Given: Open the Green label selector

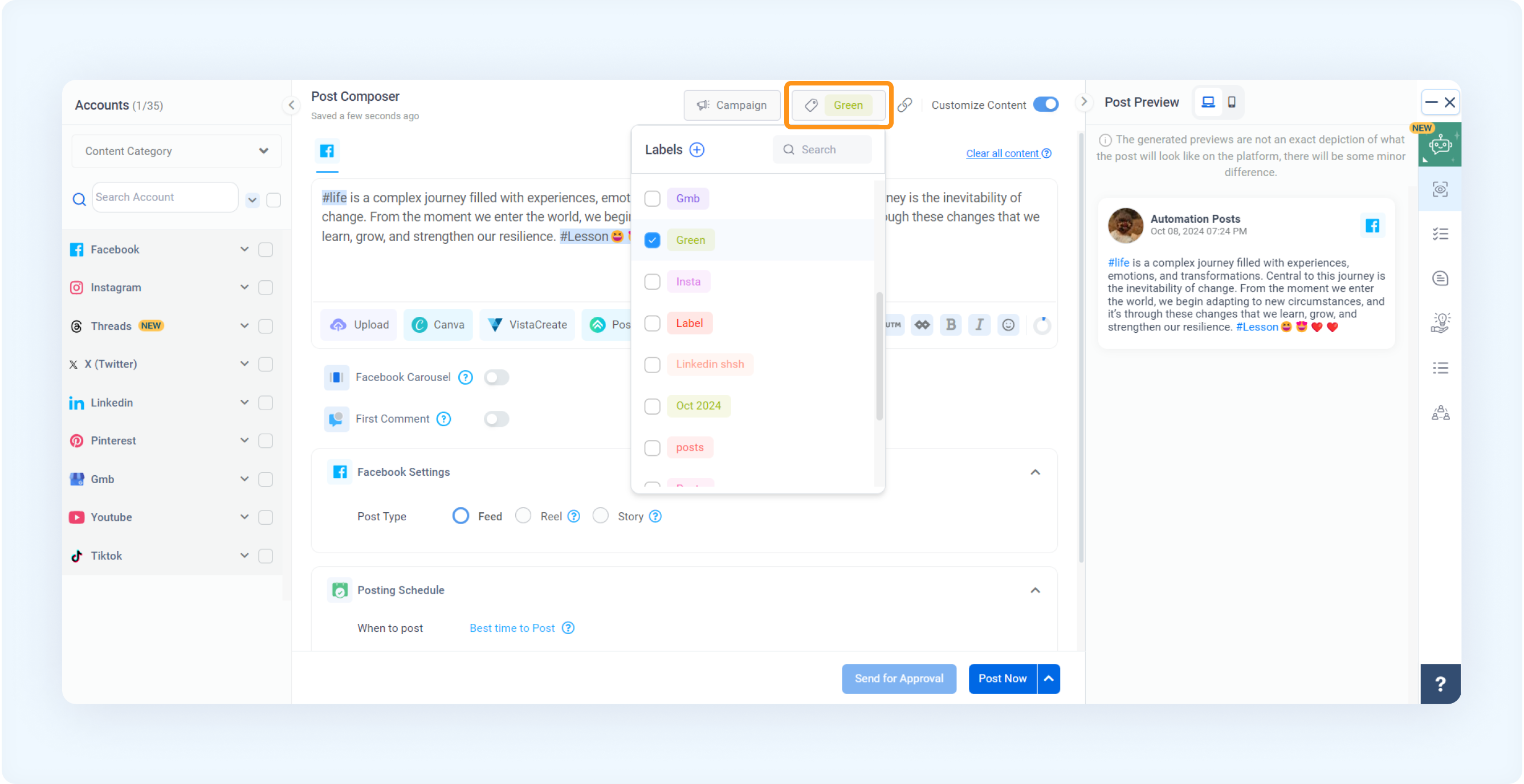Looking at the screenshot, I should click(x=838, y=105).
